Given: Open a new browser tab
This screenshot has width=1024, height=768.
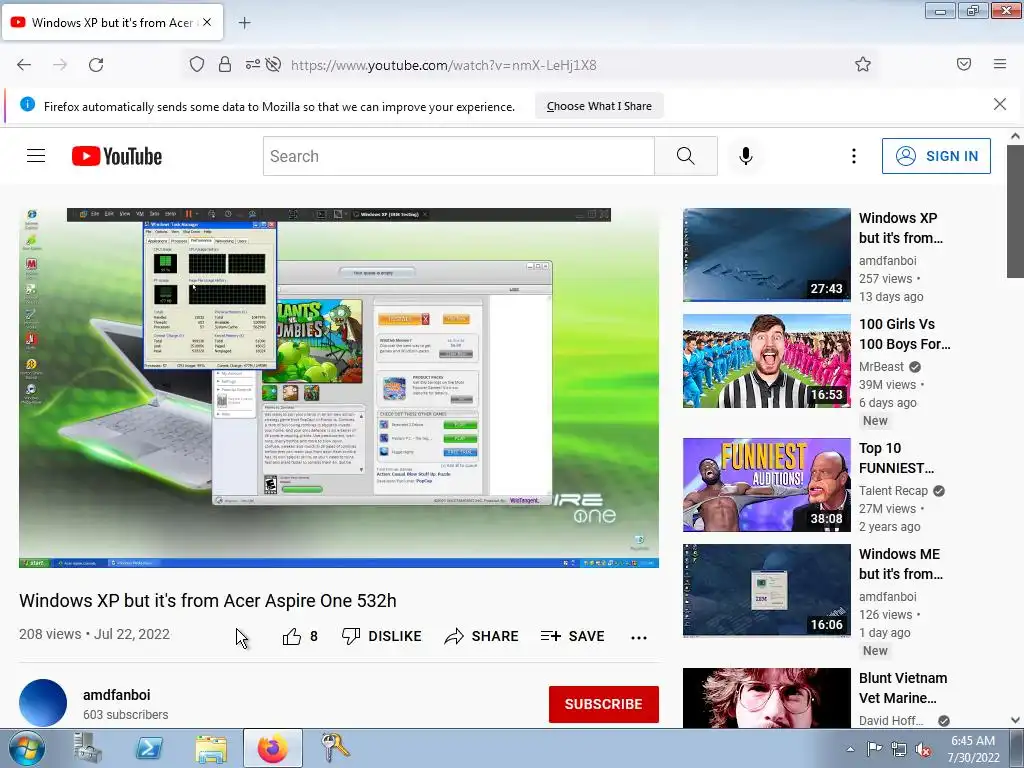Looking at the screenshot, I should tap(244, 23).
